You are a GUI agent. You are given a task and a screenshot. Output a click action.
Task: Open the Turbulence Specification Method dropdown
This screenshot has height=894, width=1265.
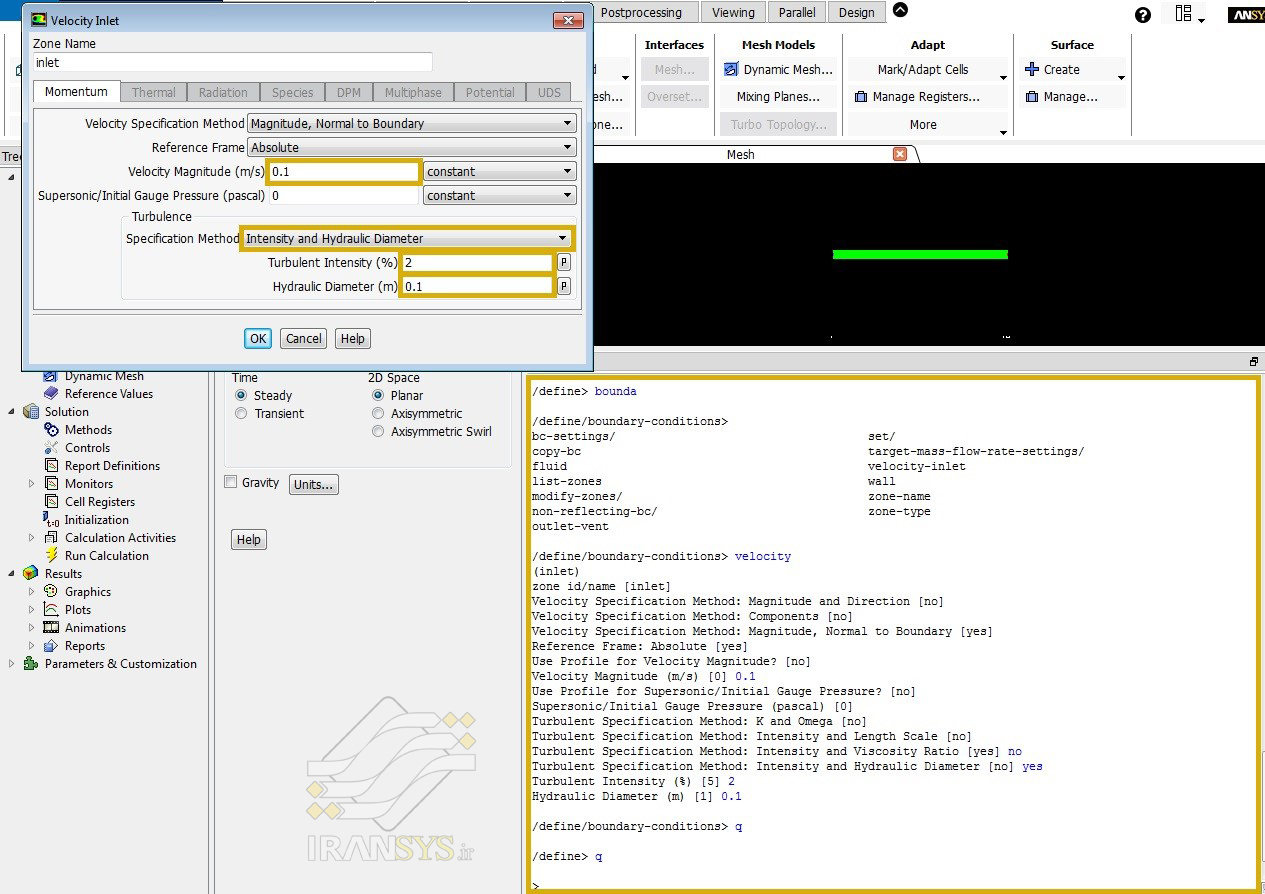coord(407,239)
